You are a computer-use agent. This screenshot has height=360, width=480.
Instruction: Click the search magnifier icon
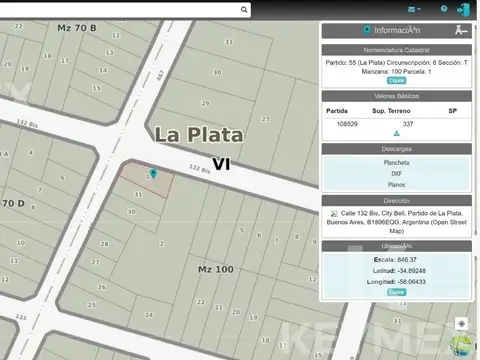pyautogui.click(x=244, y=10)
